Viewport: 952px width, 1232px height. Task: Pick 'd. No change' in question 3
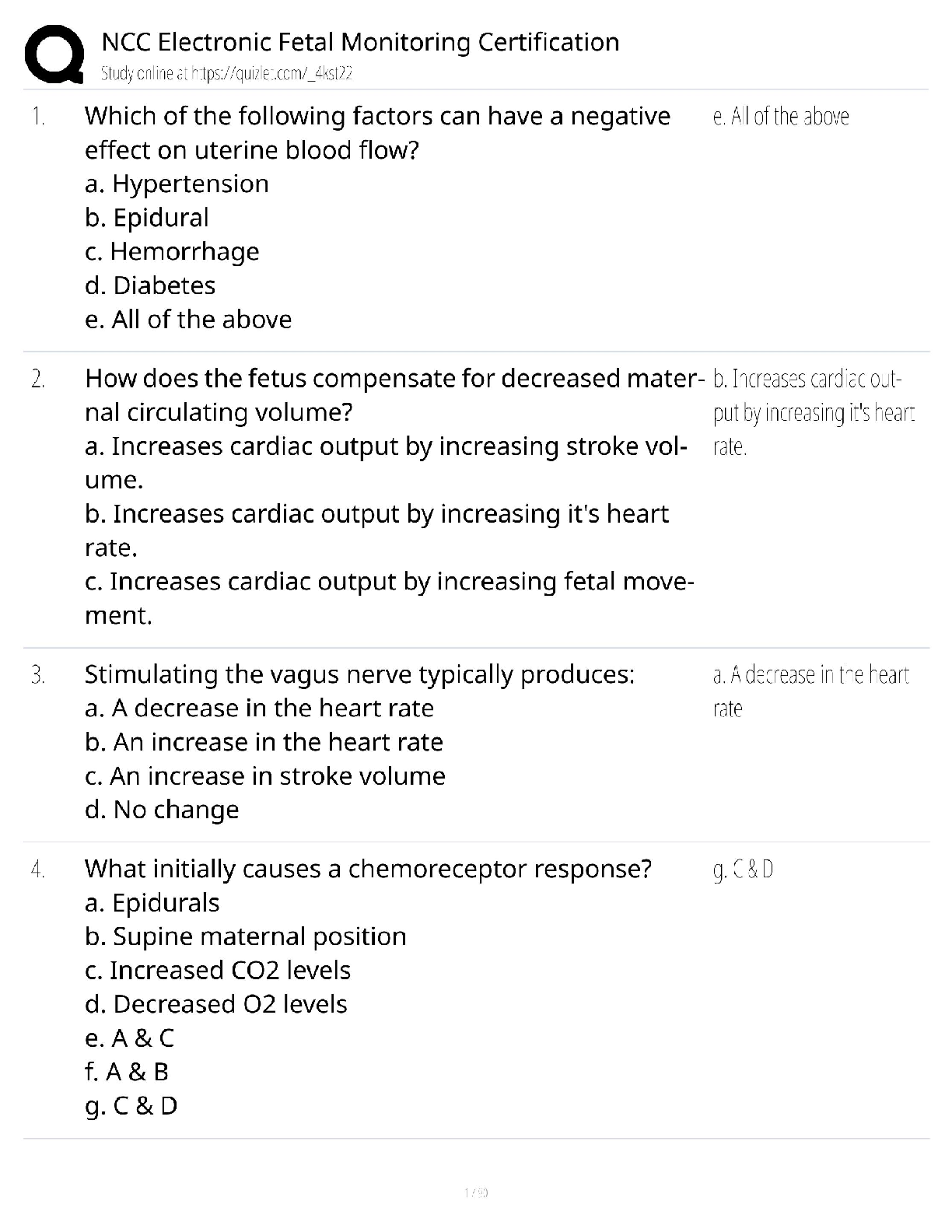[x=162, y=810]
